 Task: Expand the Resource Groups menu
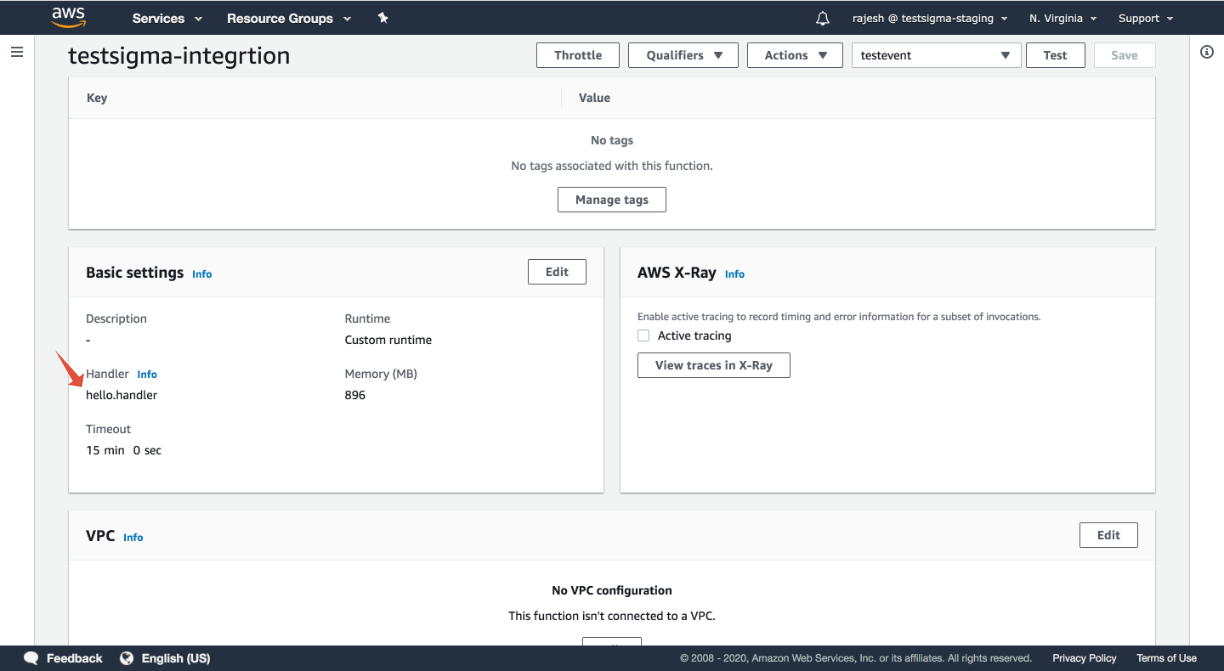coord(289,18)
